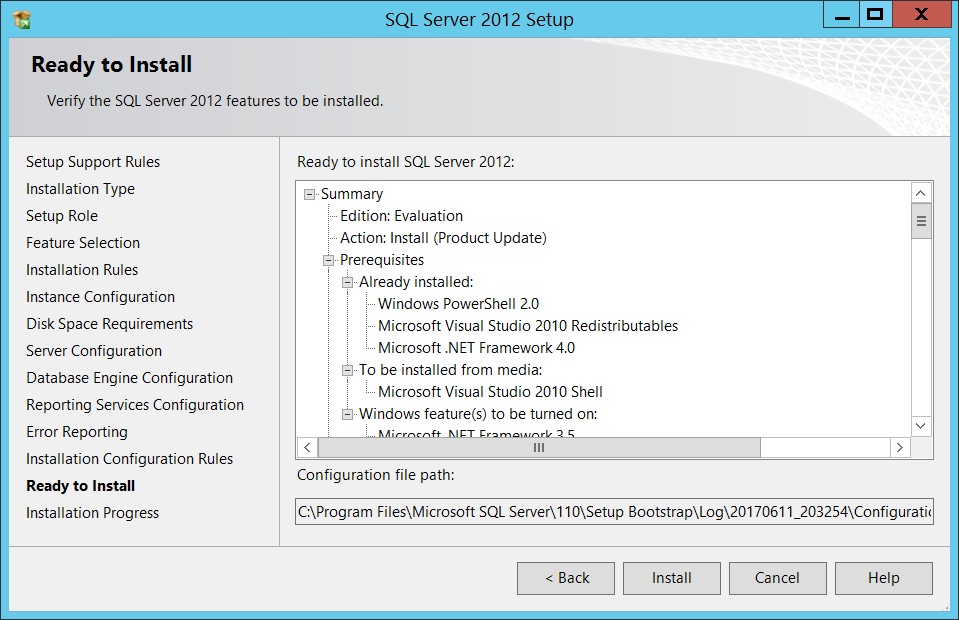The width and height of the screenshot is (959, 620).
Task: Select 'Action: Install (Product Update)' row
Action: pyautogui.click(x=443, y=238)
